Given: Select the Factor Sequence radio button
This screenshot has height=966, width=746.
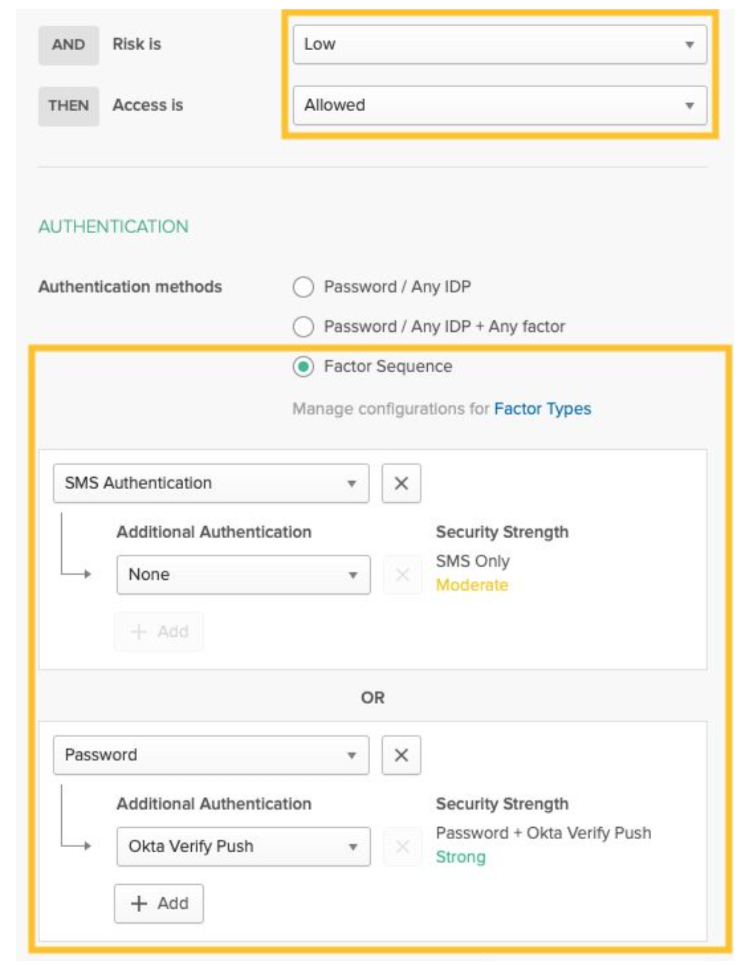Looking at the screenshot, I should 303,367.
